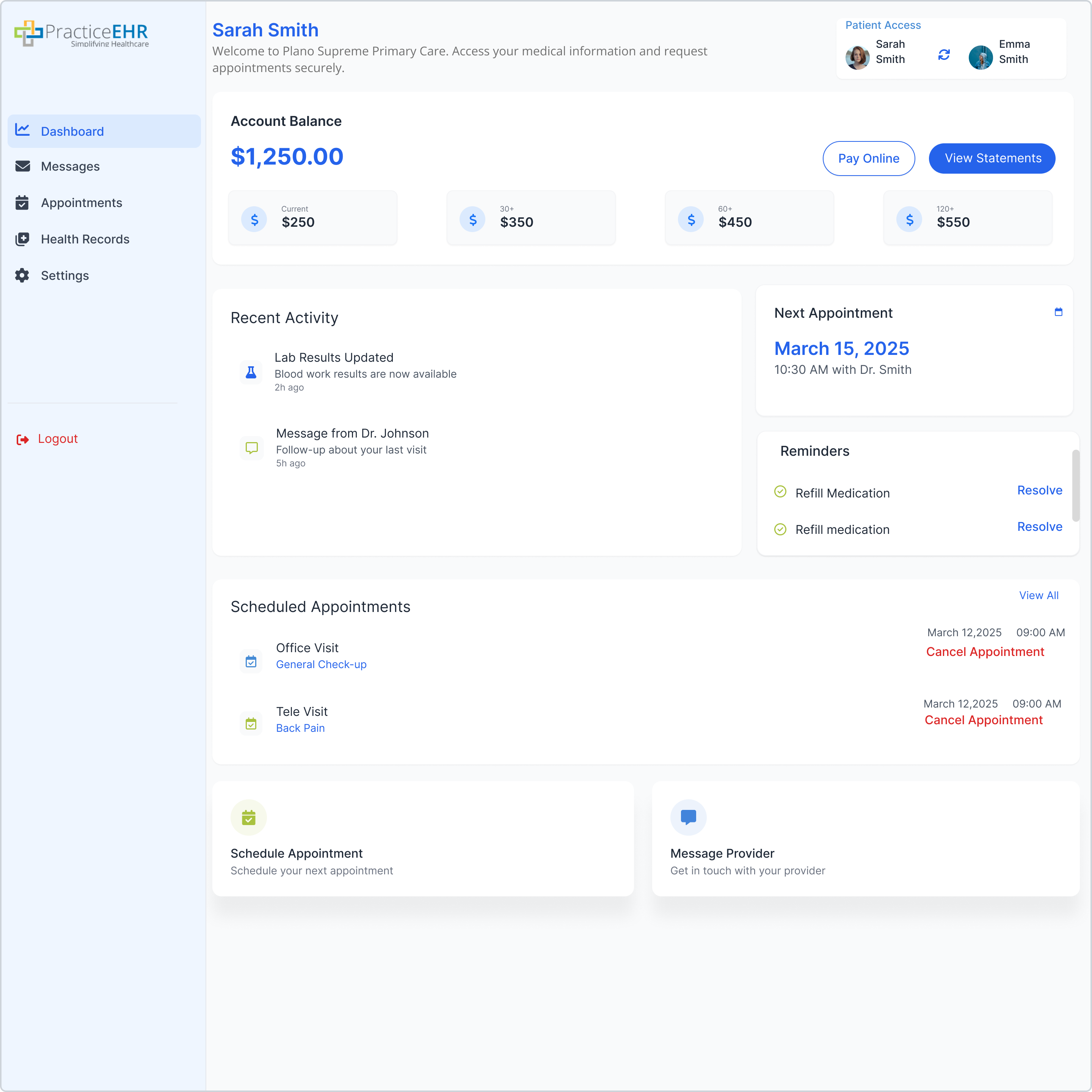Image resolution: width=1092 pixels, height=1092 pixels.
Task: Open Appointments using the sidebar calendar icon
Action: coord(22,203)
